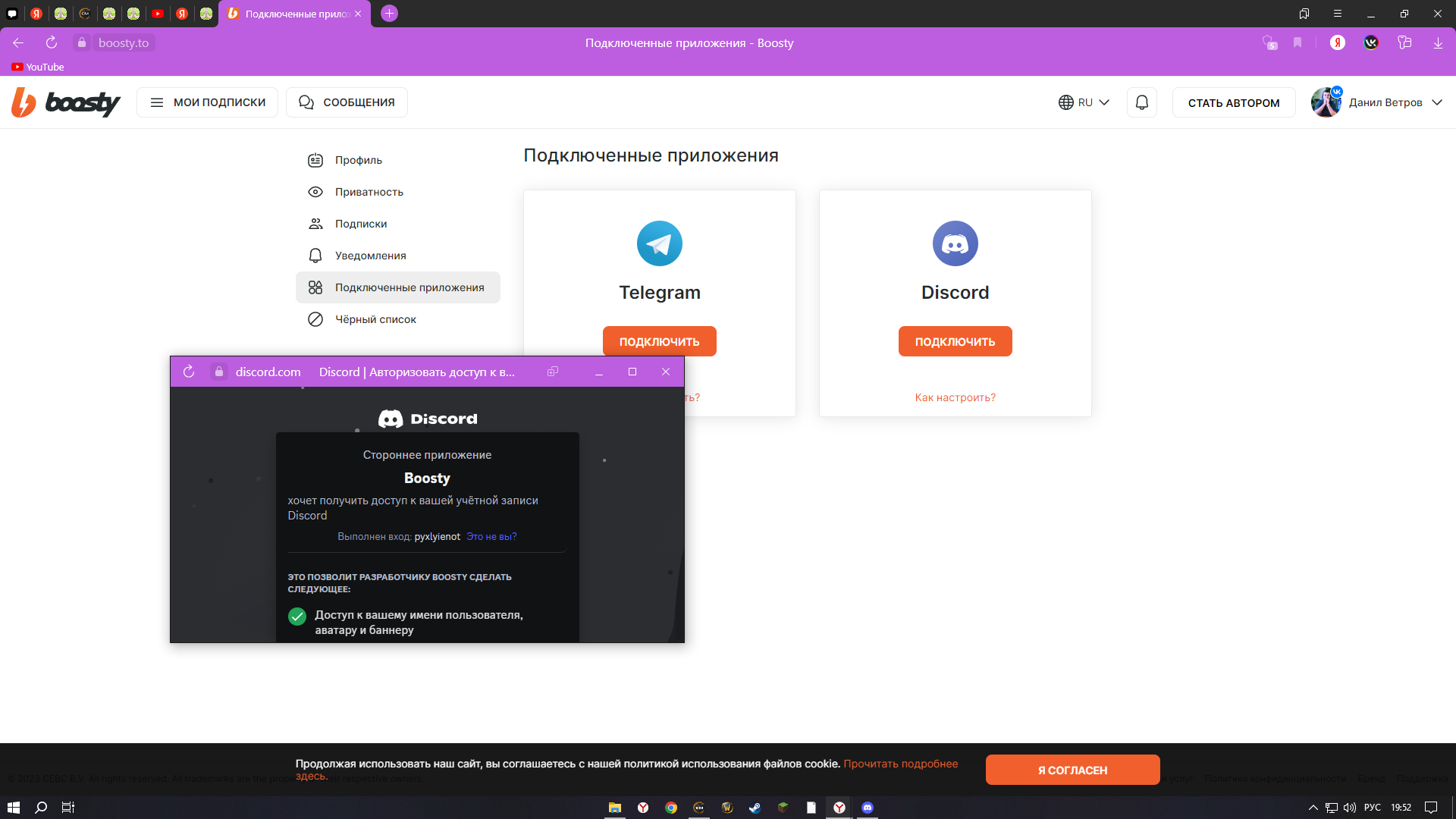
Task: Click the YouTube bookmark in the bookmarks bar
Action: [38, 67]
